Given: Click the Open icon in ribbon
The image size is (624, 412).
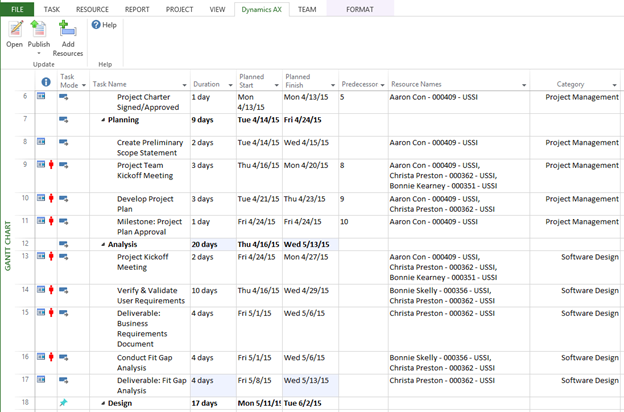Looking at the screenshot, I should click(14, 30).
